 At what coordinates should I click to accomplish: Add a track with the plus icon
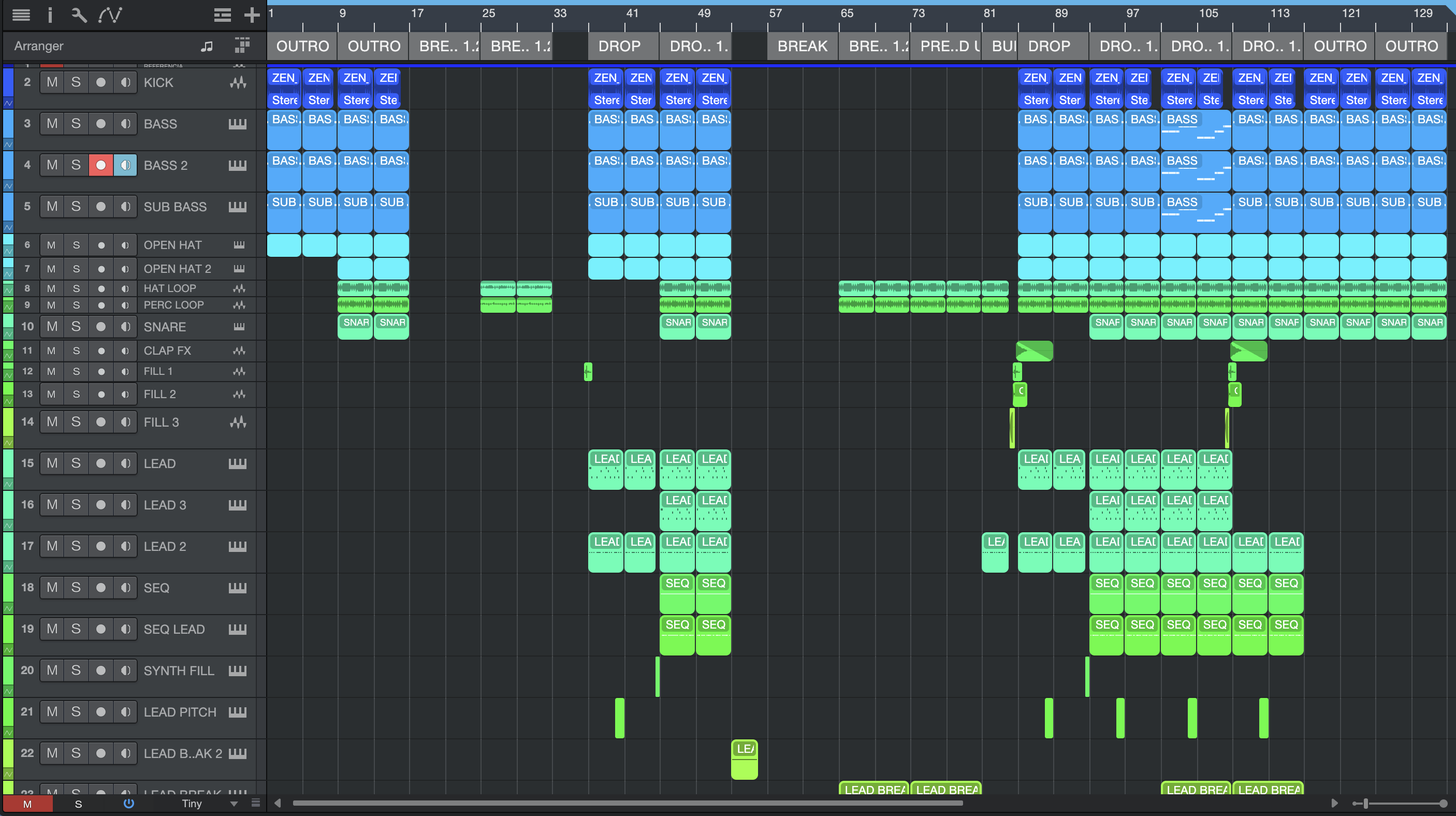[252, 14]
